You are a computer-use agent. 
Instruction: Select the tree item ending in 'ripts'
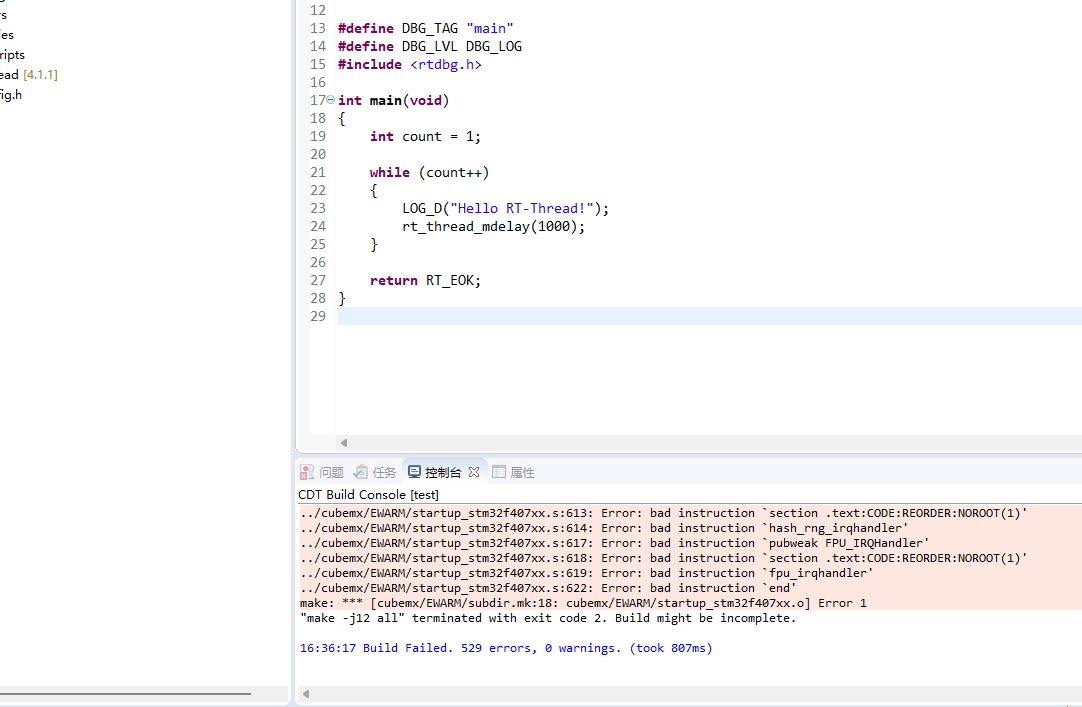coord(12,54)
